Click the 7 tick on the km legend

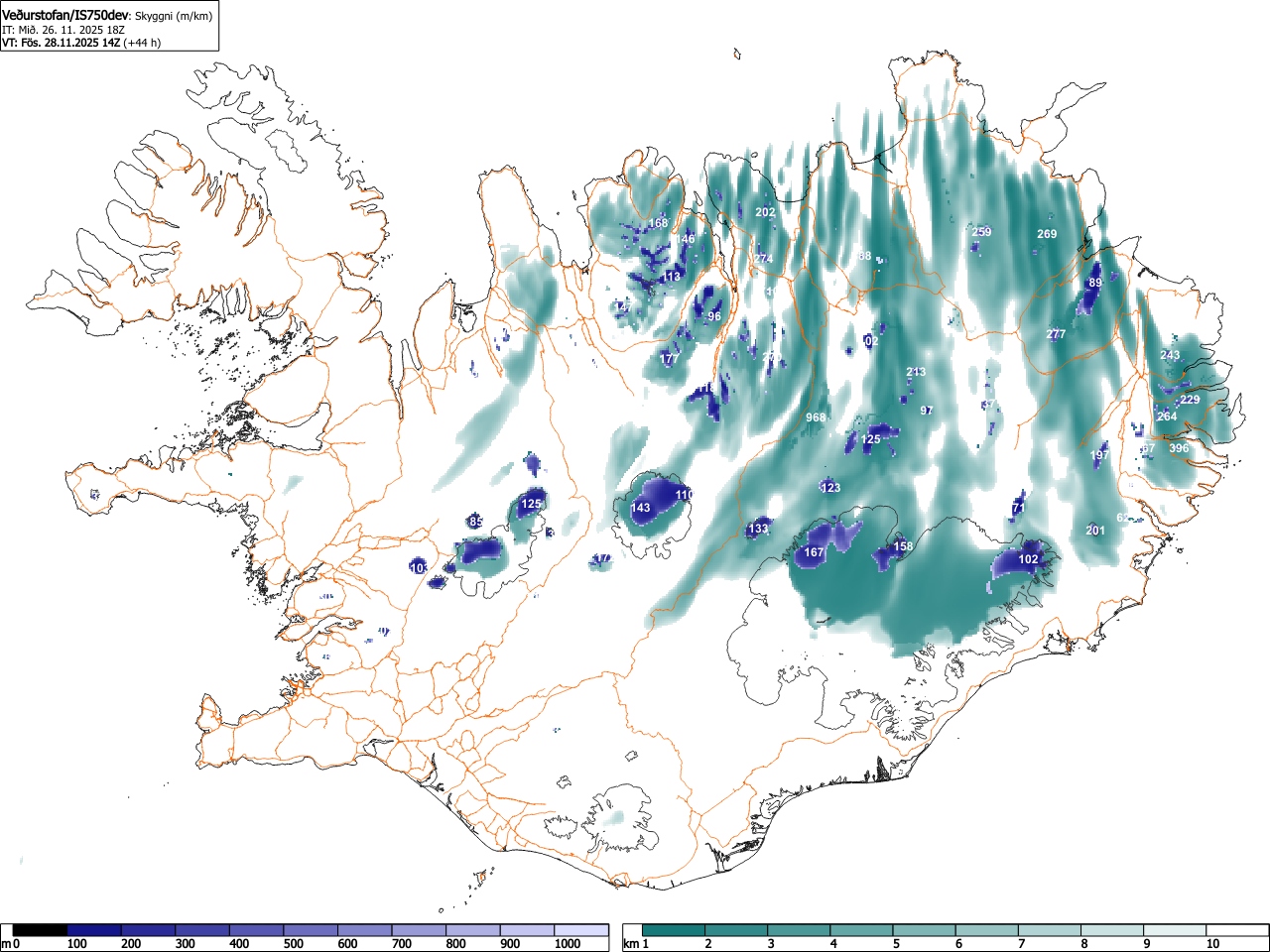[x=1021, y=944]
